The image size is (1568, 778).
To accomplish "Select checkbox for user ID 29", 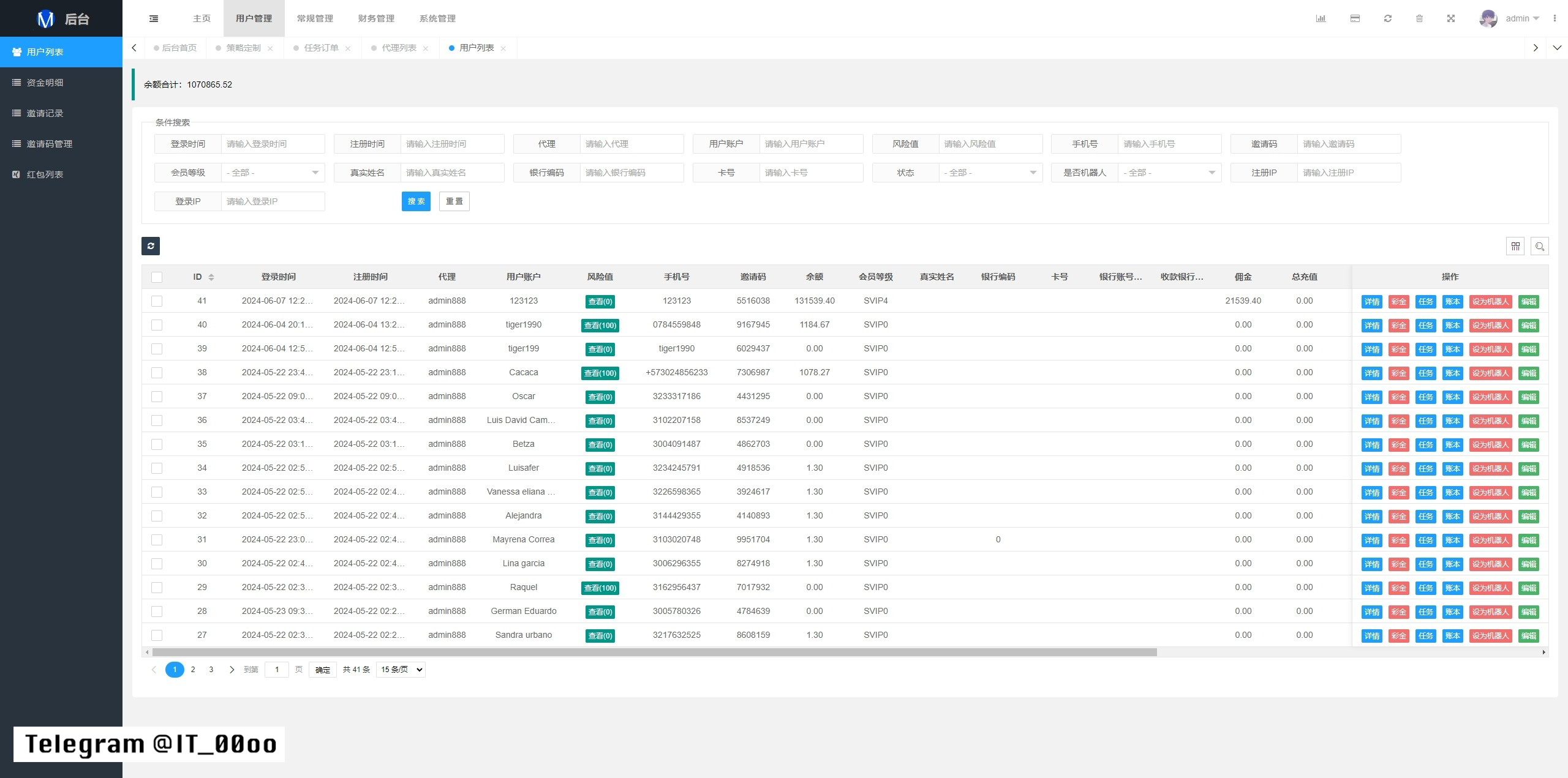I will click(x=157, y=588).
